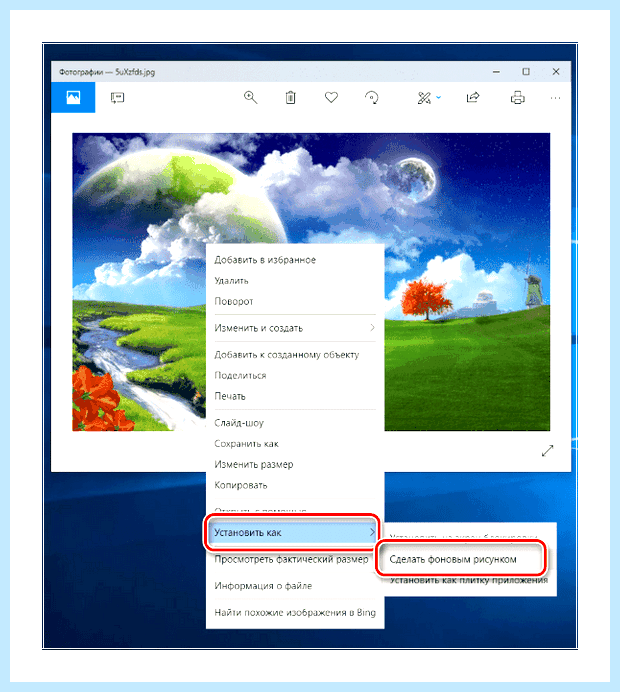The image size is (620, 692).
Task: Choose Найти похожие изображения в Bing
Action: point(295,613)
